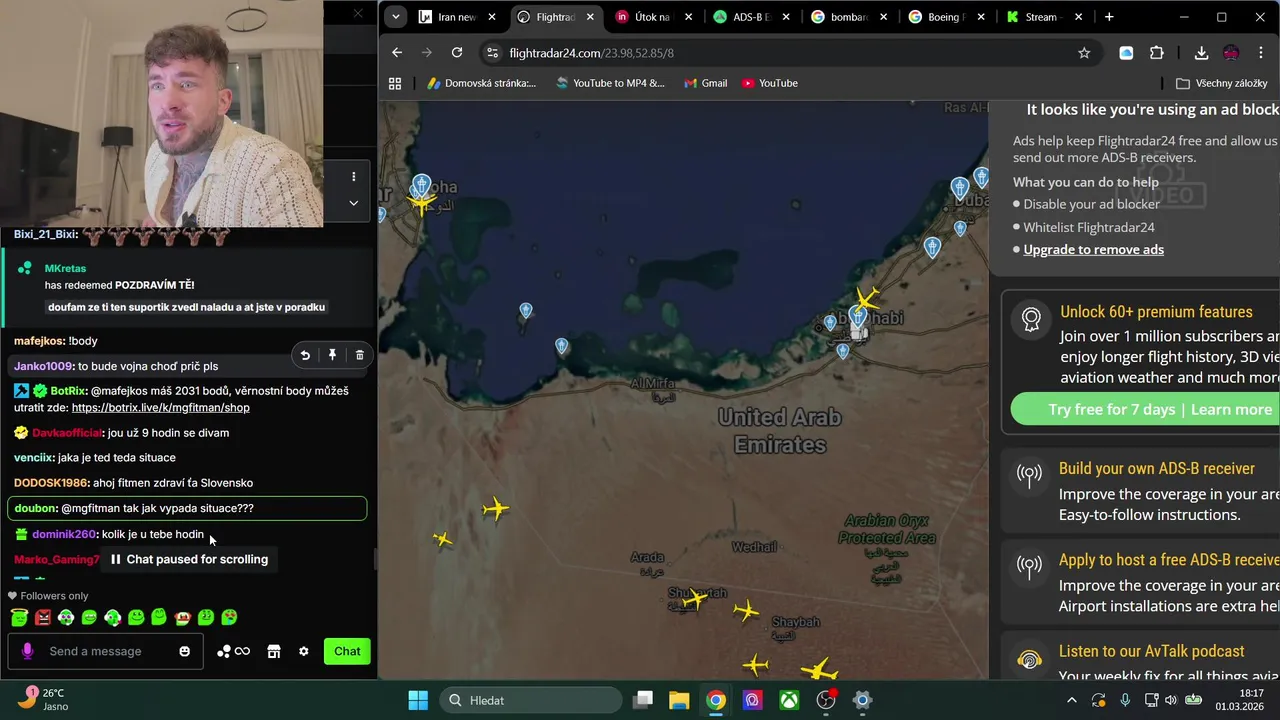Image resolution: width=1280 pixels, height=720 pixels.
Task: Pin the highlighted chat message
Action: 332,355
